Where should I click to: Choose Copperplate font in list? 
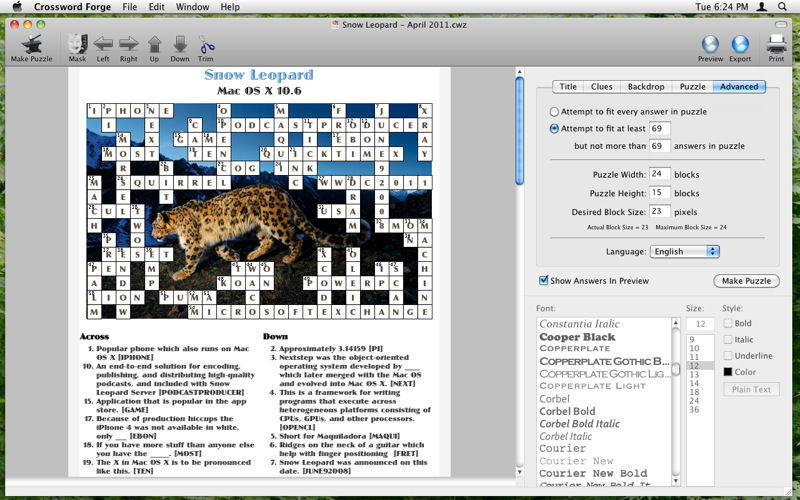(x=574, y=348)
